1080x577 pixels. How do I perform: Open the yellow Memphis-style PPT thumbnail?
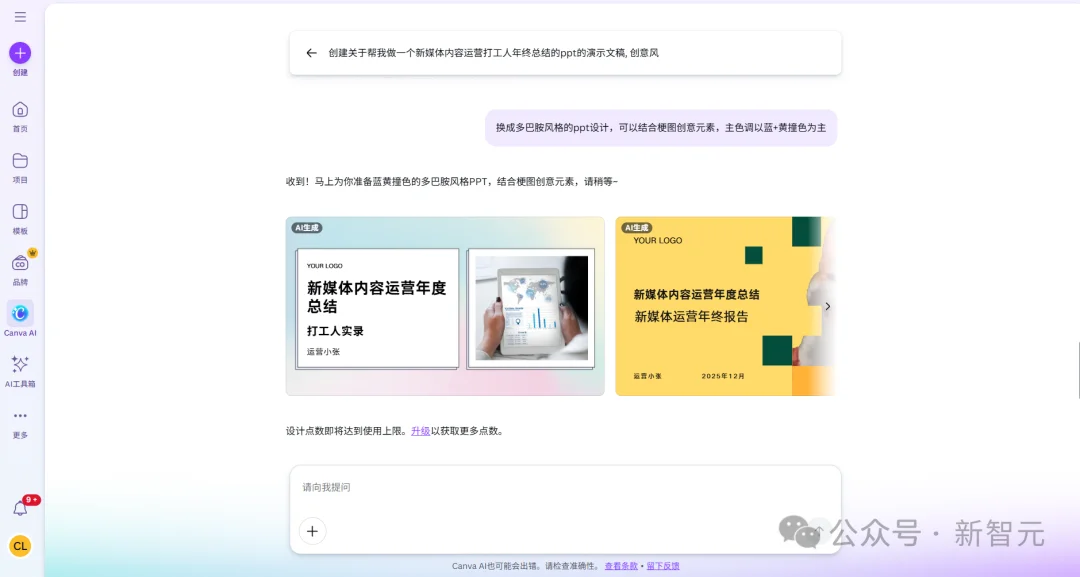coord(720,306)
